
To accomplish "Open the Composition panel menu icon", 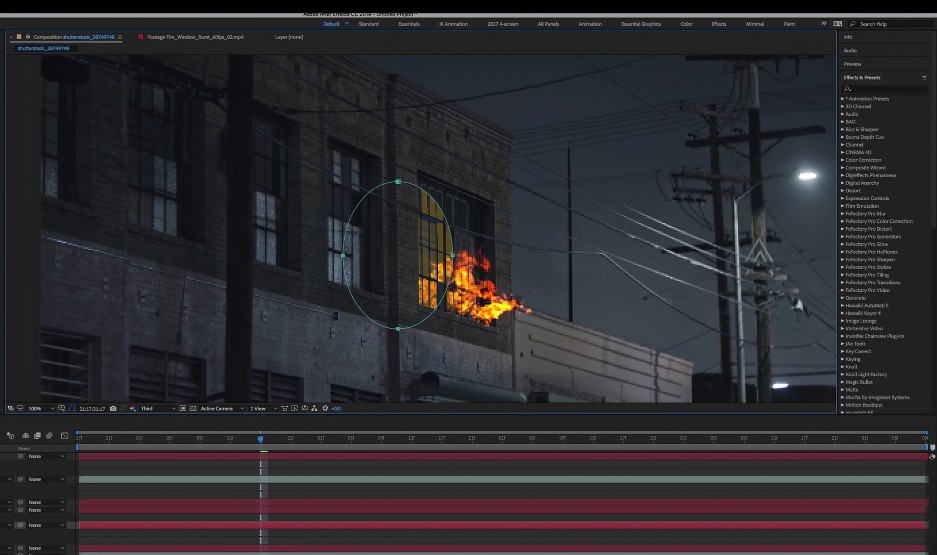I will coord(120,37).
